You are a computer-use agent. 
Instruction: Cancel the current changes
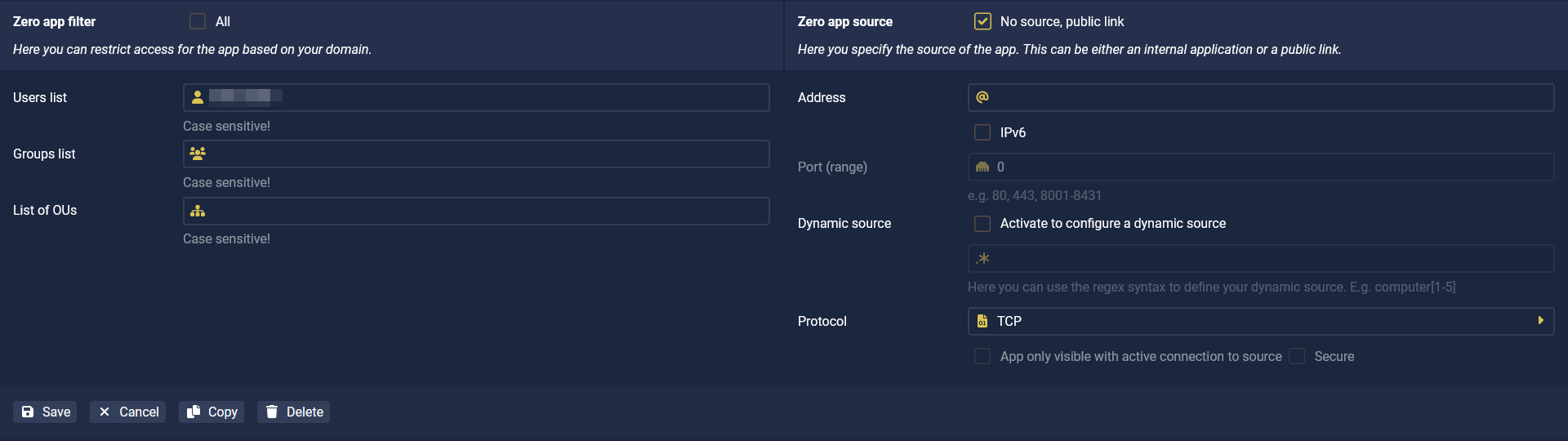click(127, 412)
